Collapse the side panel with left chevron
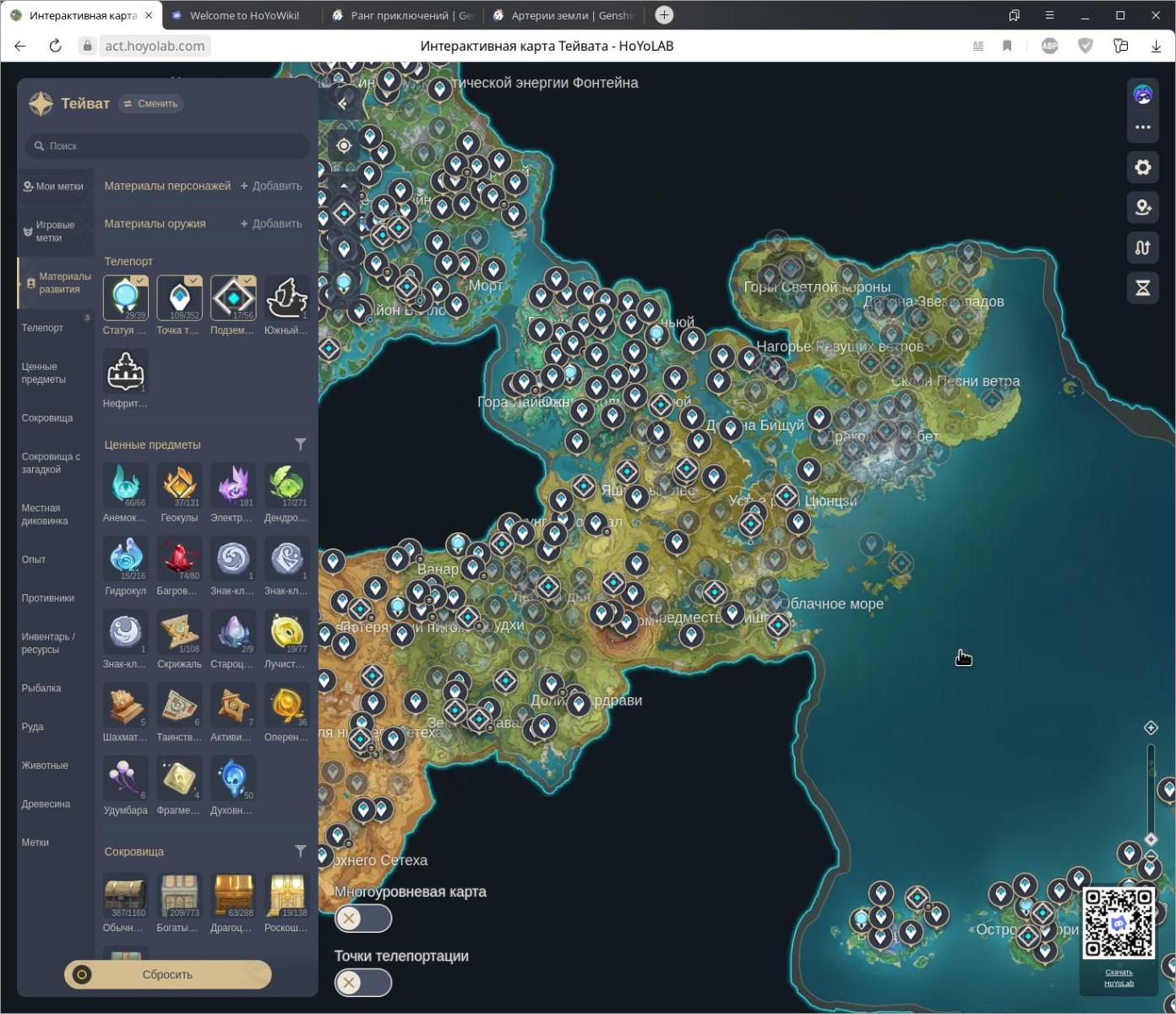 point(342,103)
